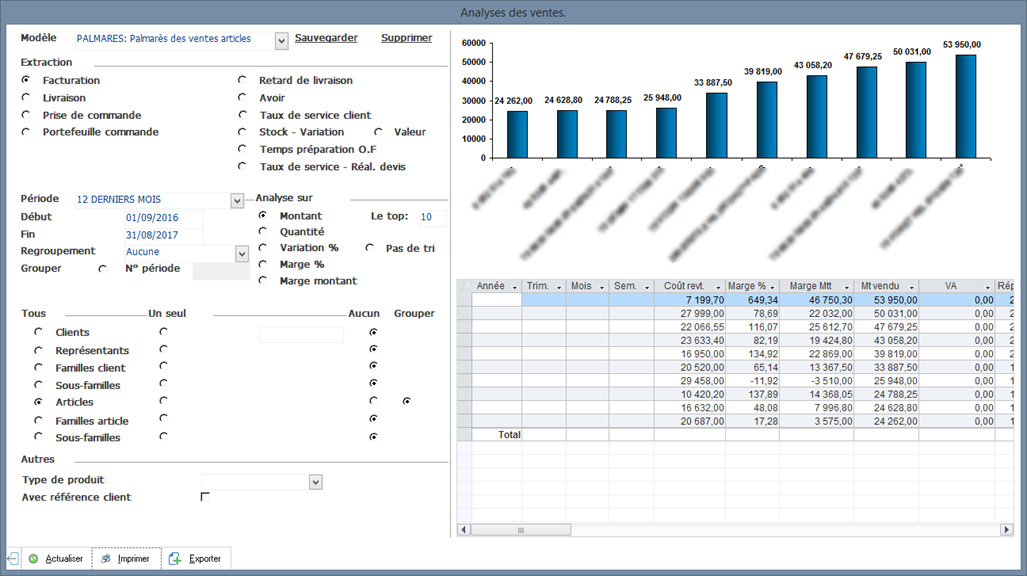Expand the Type de produit dropdown
1027x576 pixels.
click(x=316, y=482)
